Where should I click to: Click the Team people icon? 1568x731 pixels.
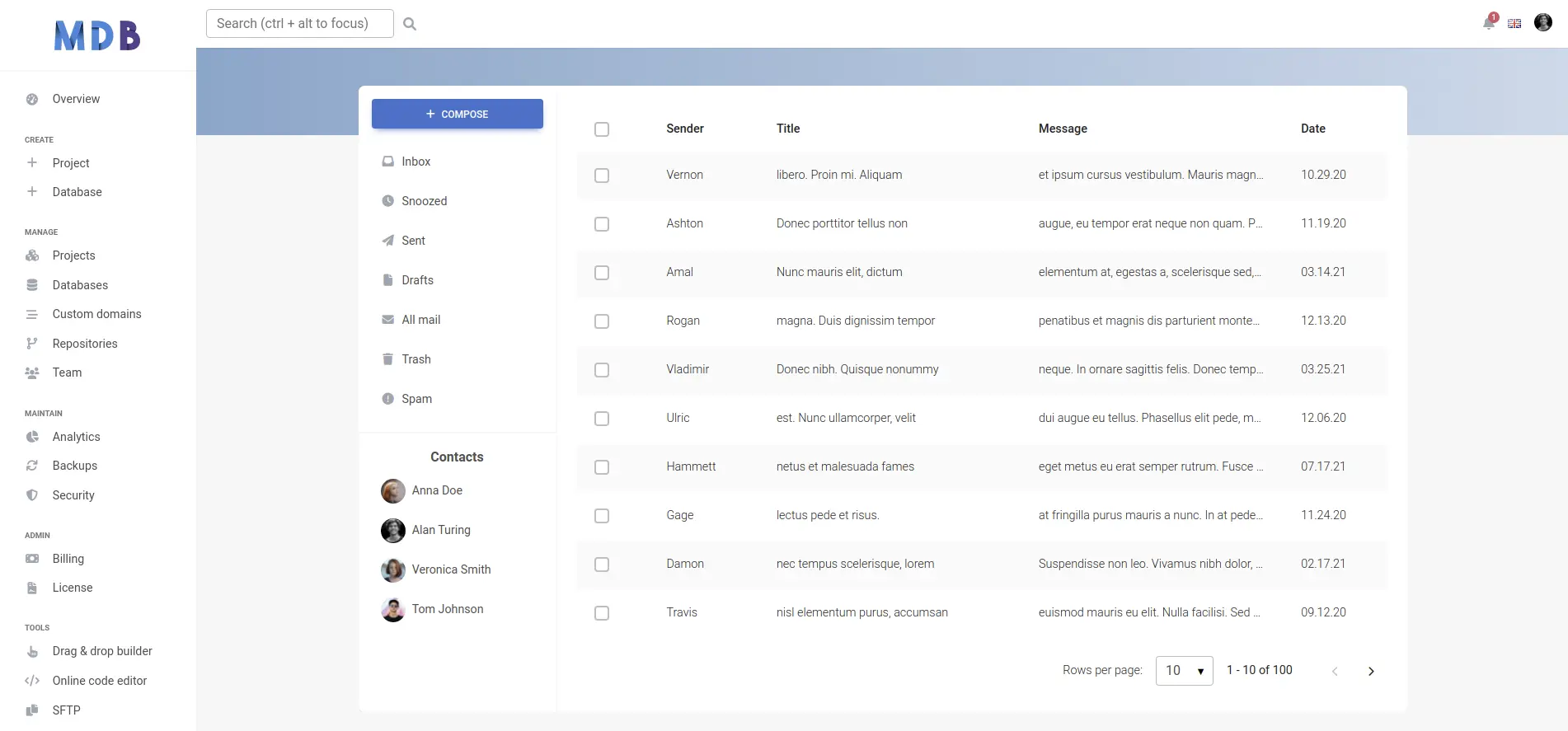pyautogui.click(x=32, y=373)
